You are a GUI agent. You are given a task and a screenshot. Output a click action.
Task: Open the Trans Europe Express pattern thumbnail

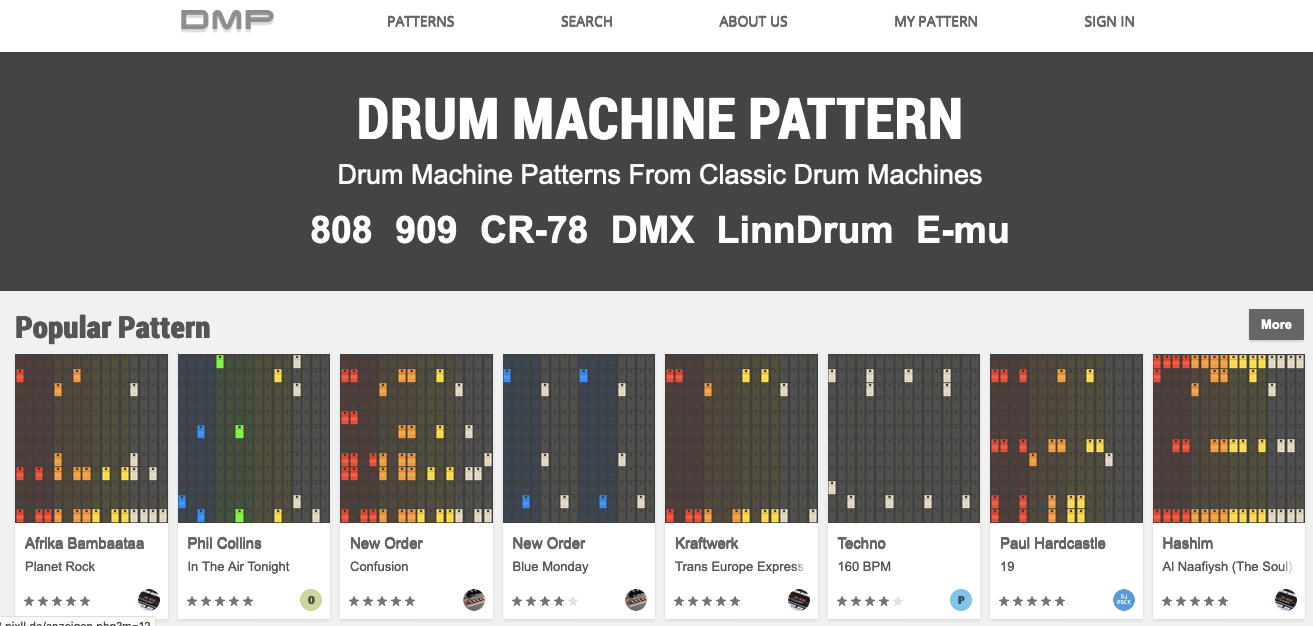click(x=741, y=438)
